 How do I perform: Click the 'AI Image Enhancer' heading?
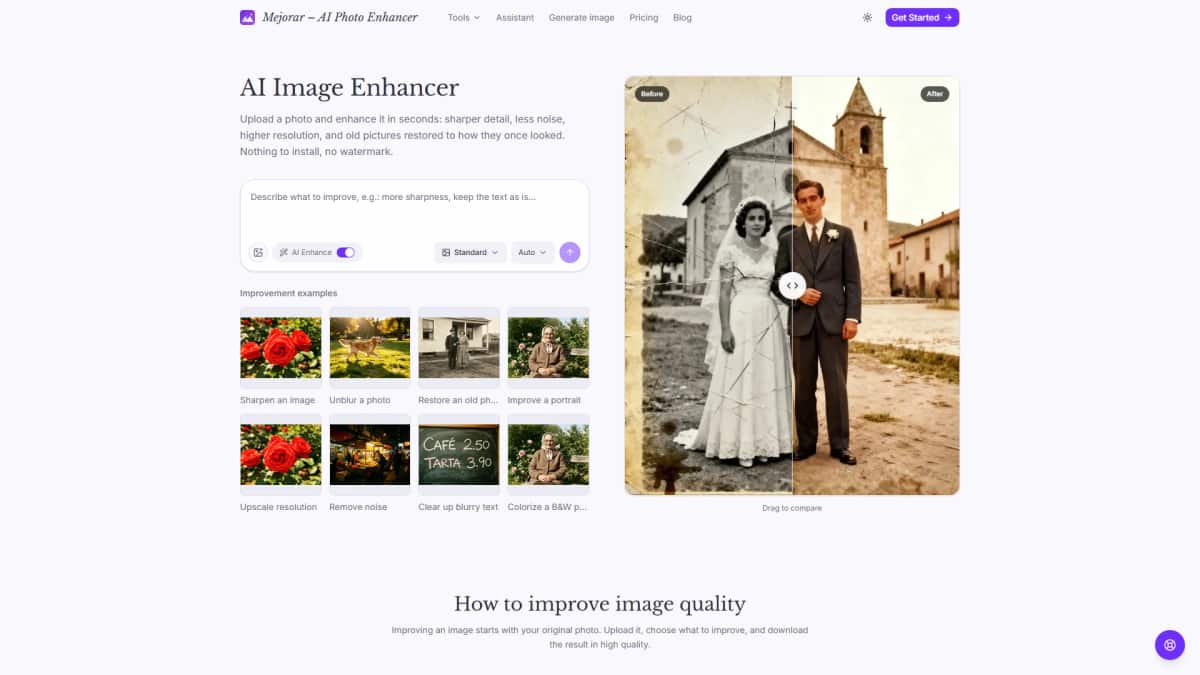point(350,87)
